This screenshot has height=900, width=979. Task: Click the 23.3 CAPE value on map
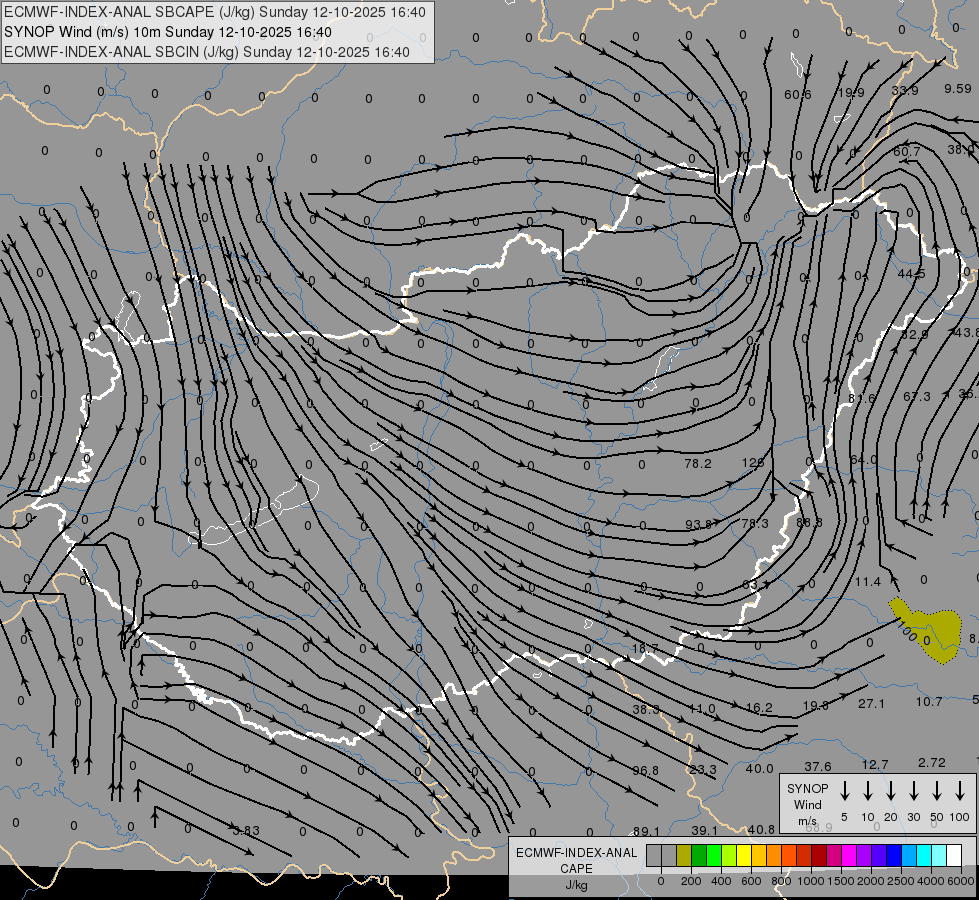point(703,769)
